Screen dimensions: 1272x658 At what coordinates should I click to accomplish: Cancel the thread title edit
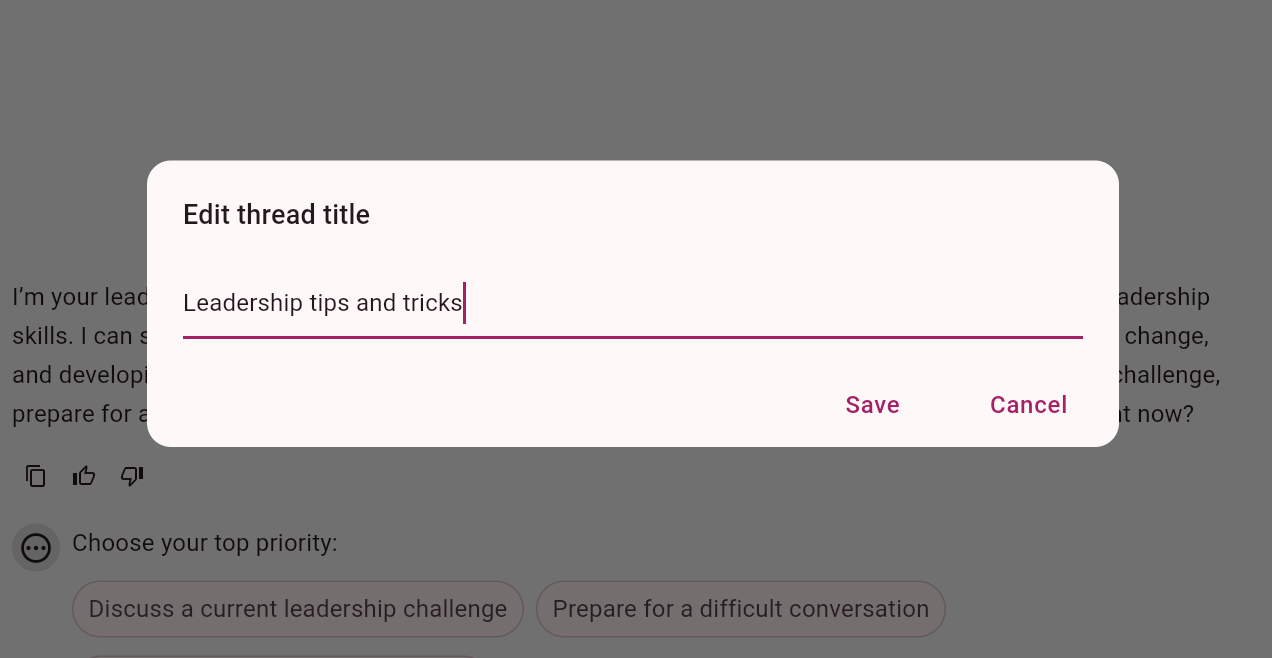(x=1028, y=405)
